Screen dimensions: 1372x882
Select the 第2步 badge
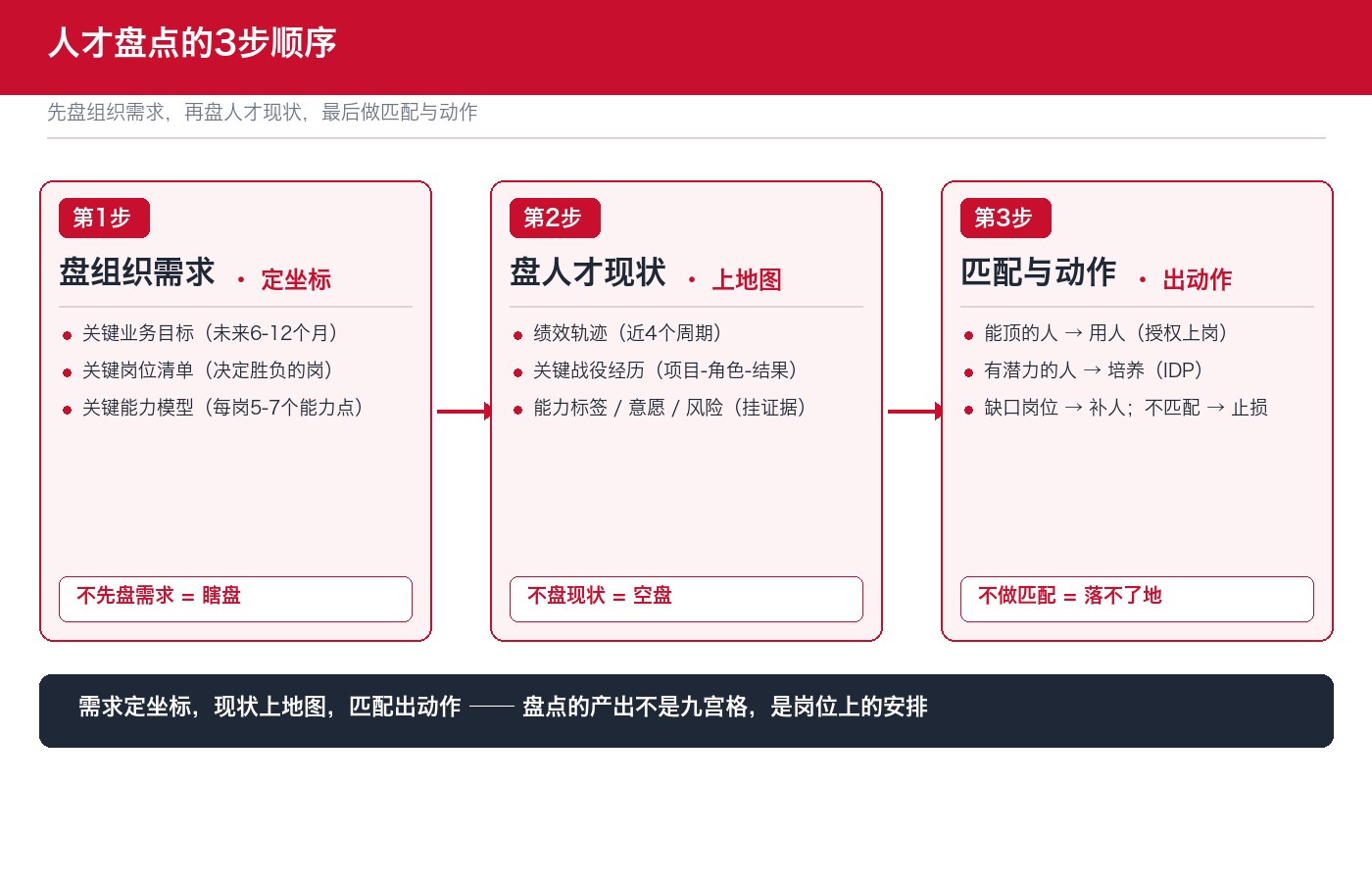coord(555,218)
